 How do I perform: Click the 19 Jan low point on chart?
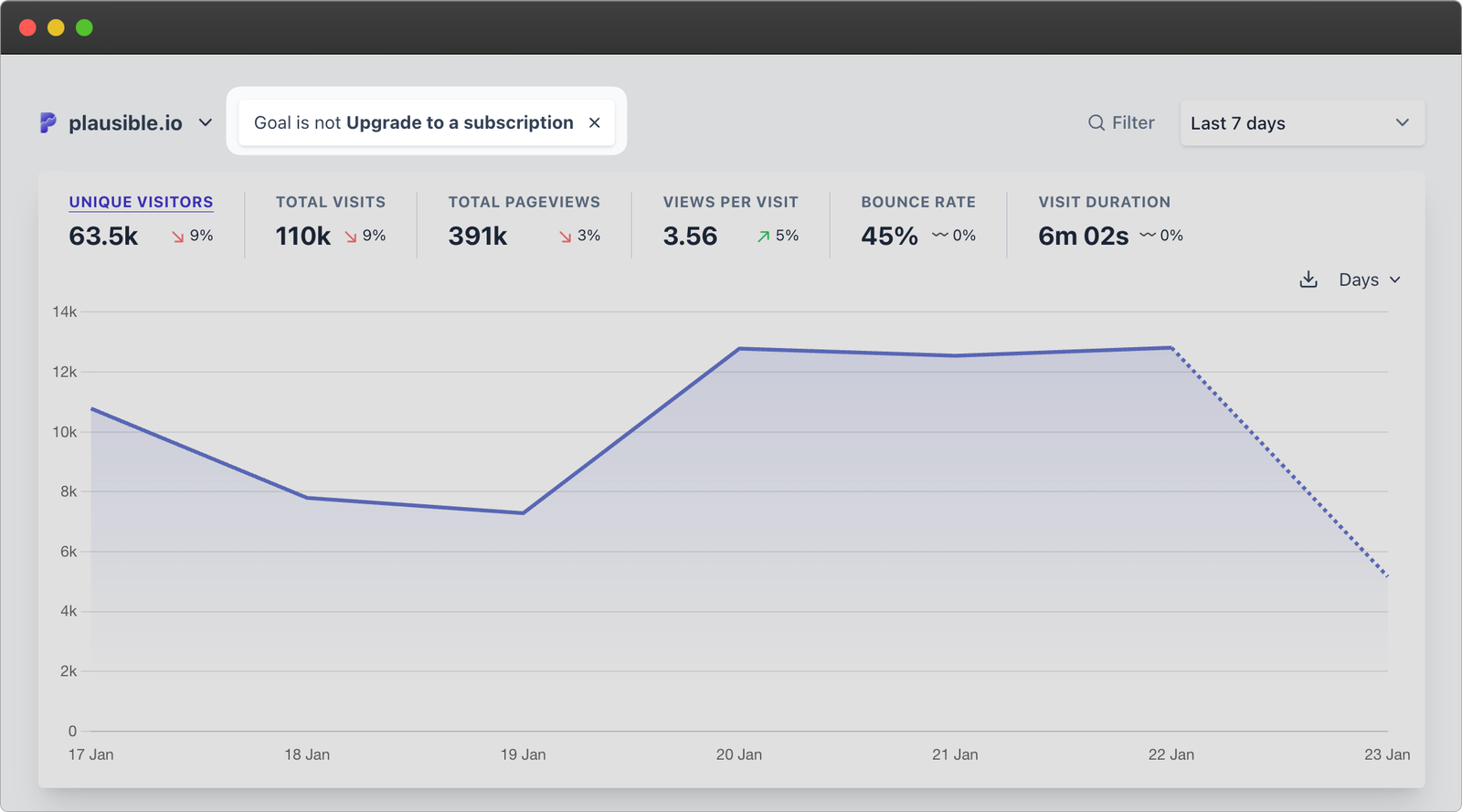523,512
